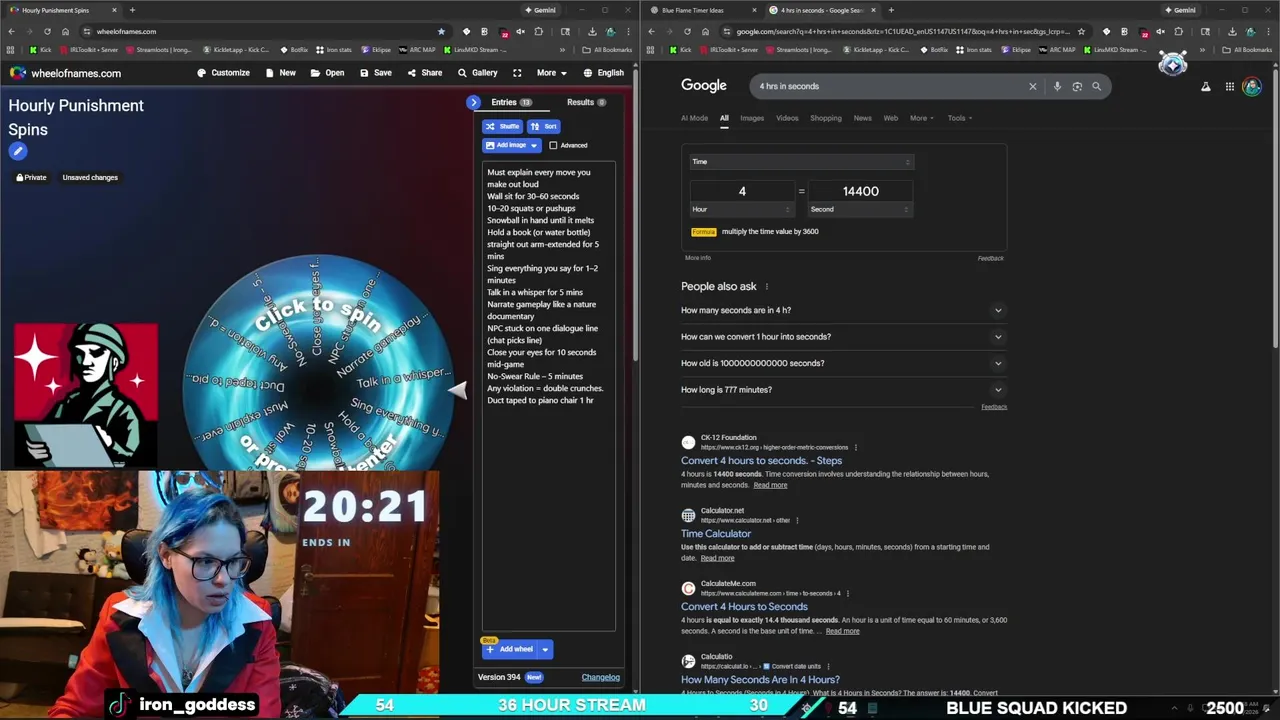The image size is (1280, 720).
Task: Open the Add image dropdown arrow
Action: click(x=534, y=145)
